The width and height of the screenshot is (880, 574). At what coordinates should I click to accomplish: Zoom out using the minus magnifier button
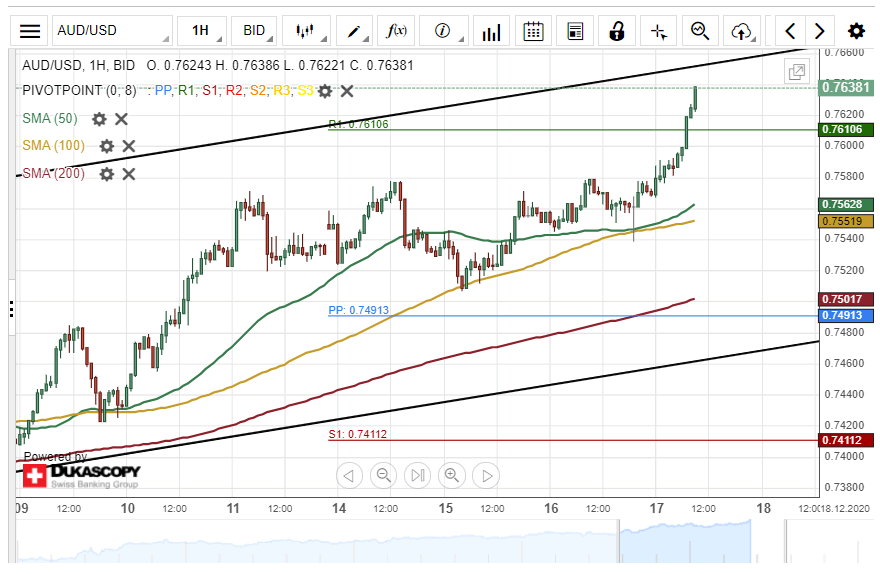tap(383, 476)
